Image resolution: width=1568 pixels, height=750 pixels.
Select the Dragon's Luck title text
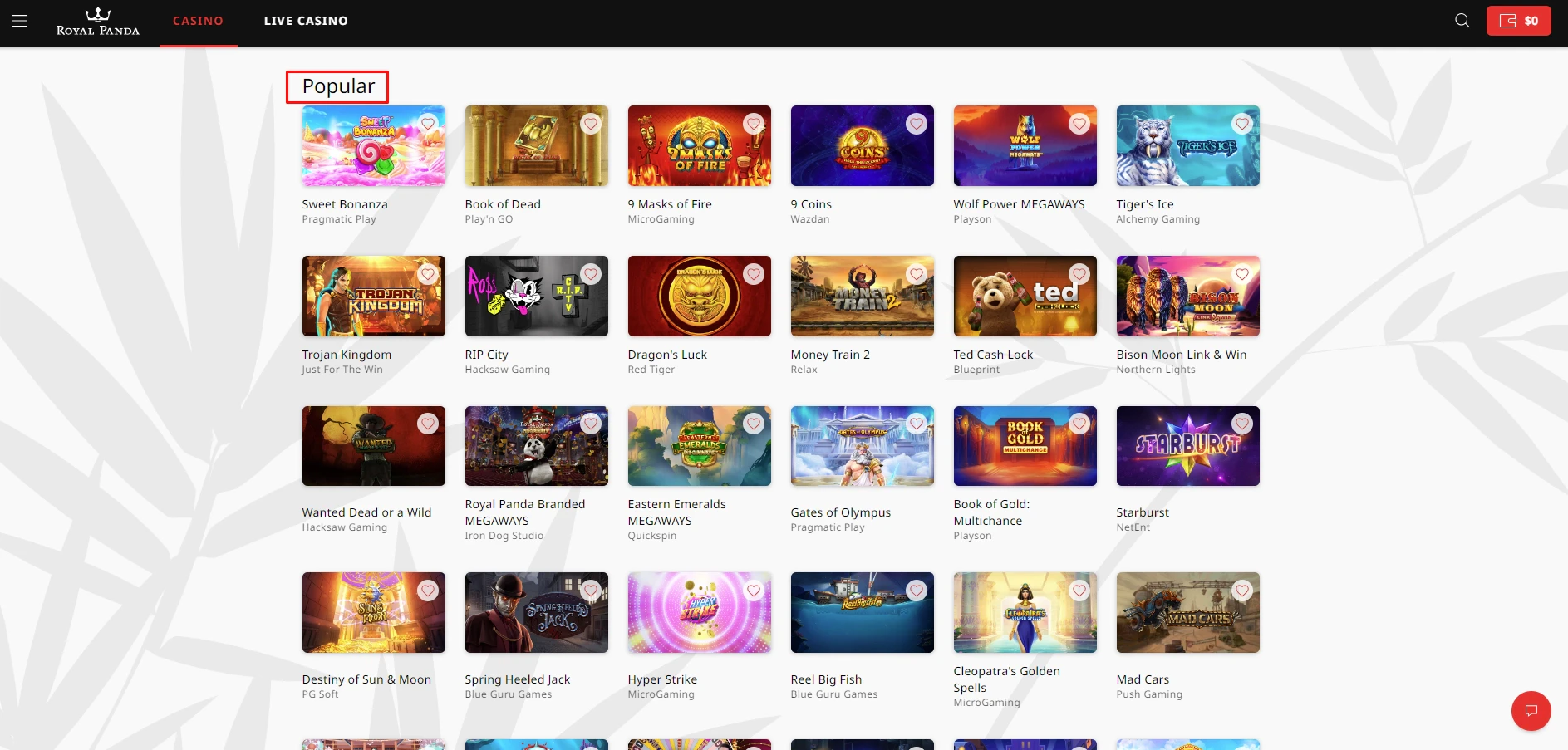(667, 355)
